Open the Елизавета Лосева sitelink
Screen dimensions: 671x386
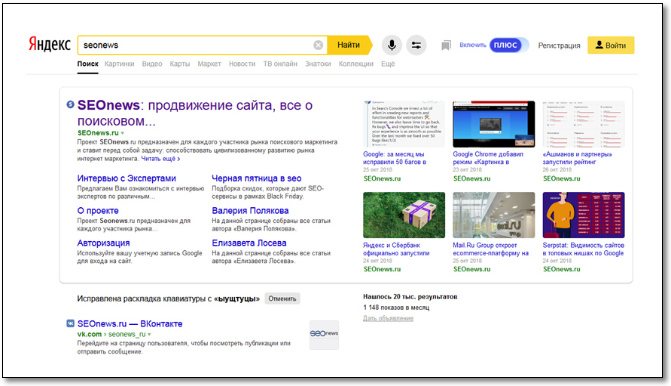[x=249, y=243]
